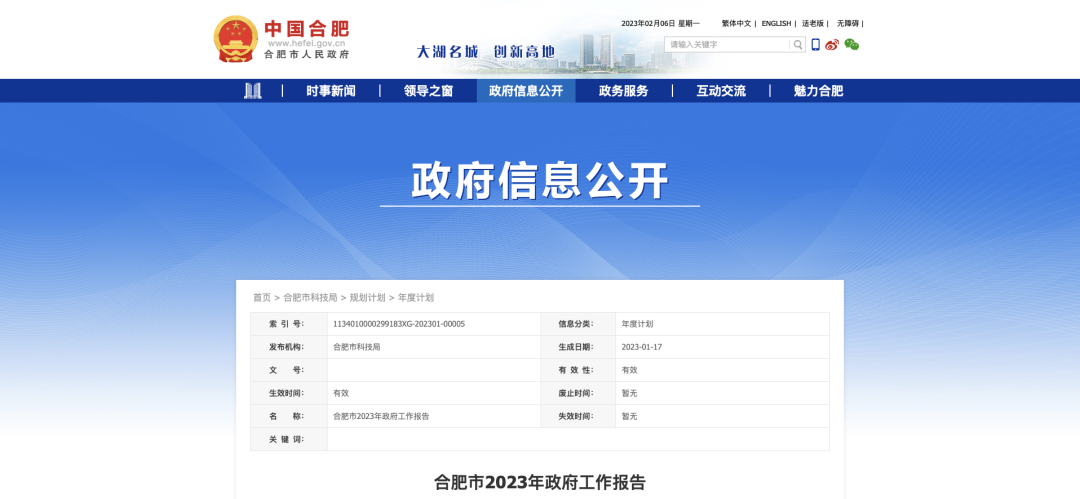Click 合肥市科技局 in the breadcrumb
Viewport: 1080px width, 499px height.
(x=310, y=298)
